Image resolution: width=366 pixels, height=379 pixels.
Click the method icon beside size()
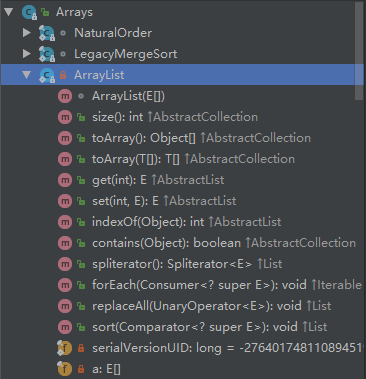coord(65,117)
